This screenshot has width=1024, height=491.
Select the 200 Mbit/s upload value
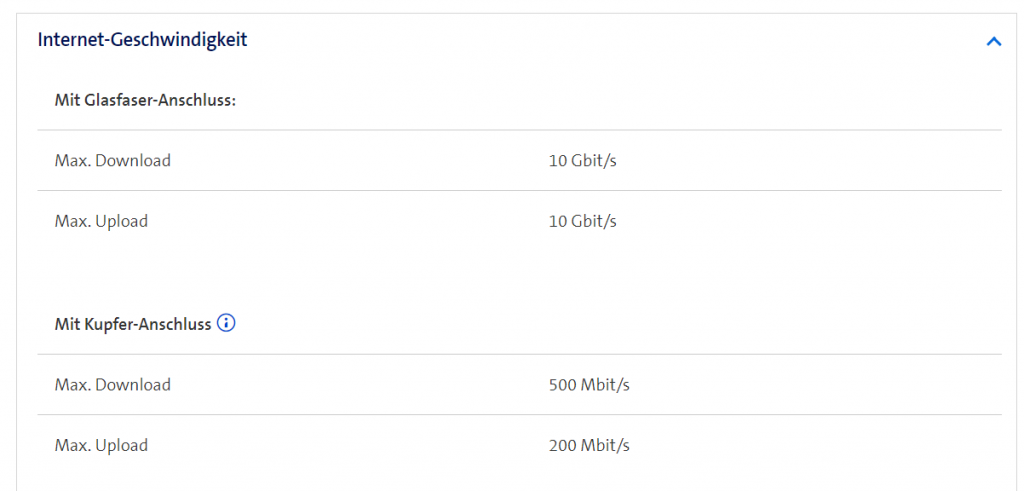click(589, 445)
